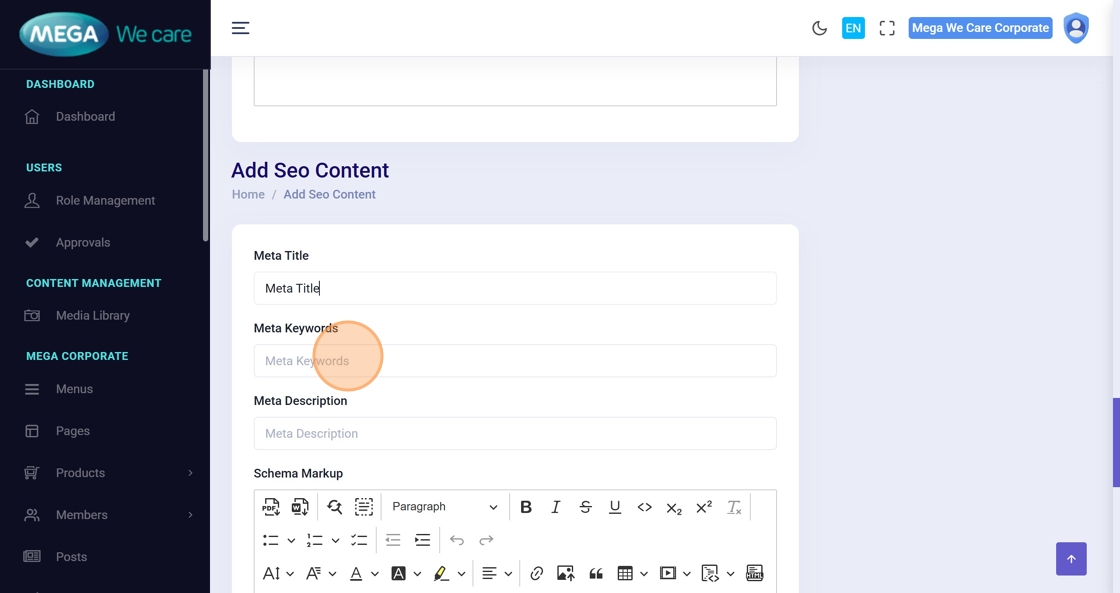Click the block quote icon

[596, 574]
